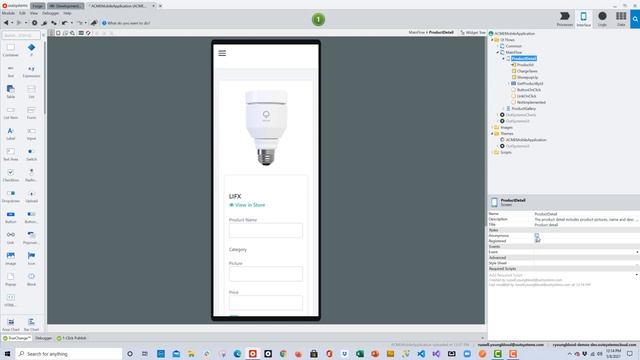Open module settings gear in toolbar

pos(34,23)
